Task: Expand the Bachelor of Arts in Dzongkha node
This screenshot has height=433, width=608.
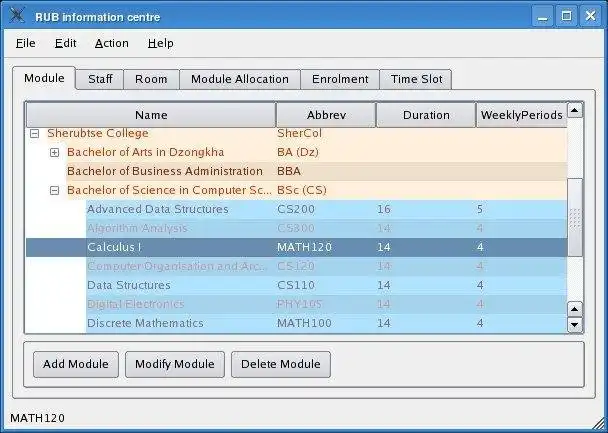Action: click(55, 153)
